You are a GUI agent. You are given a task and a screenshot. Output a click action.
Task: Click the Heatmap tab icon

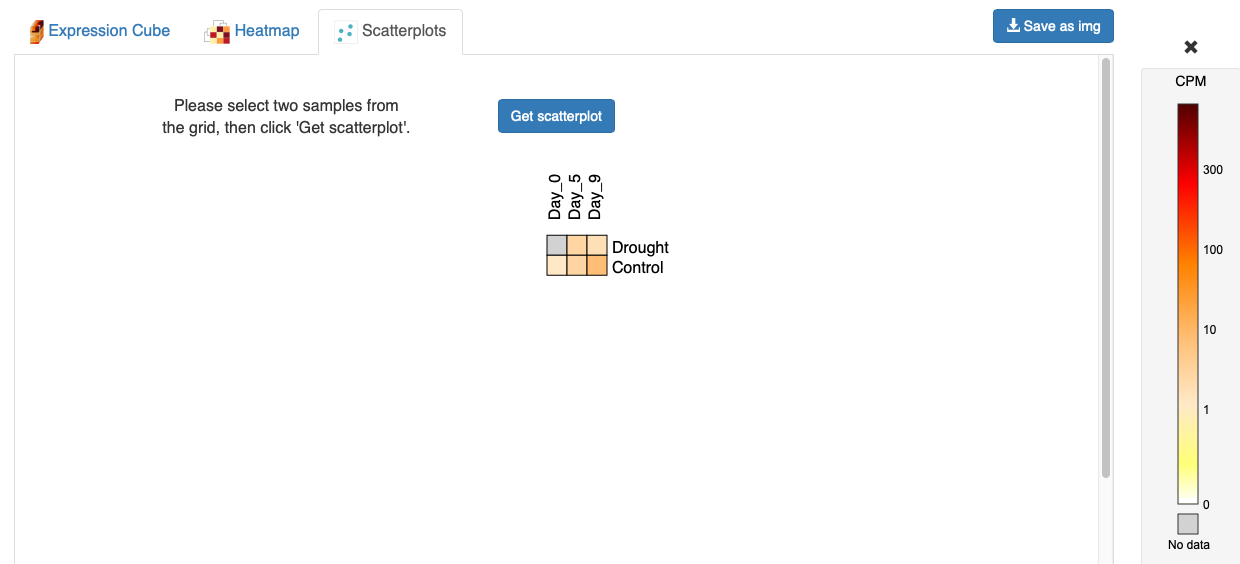[x=217, y=32]
